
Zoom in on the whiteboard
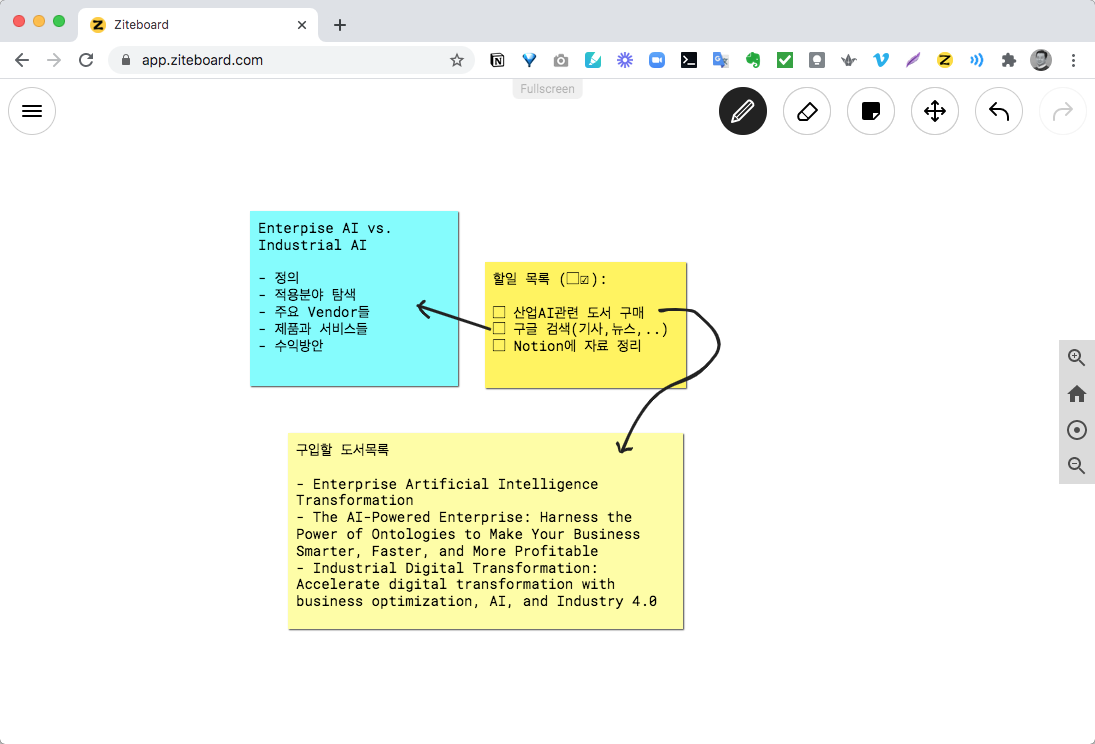1077,358
